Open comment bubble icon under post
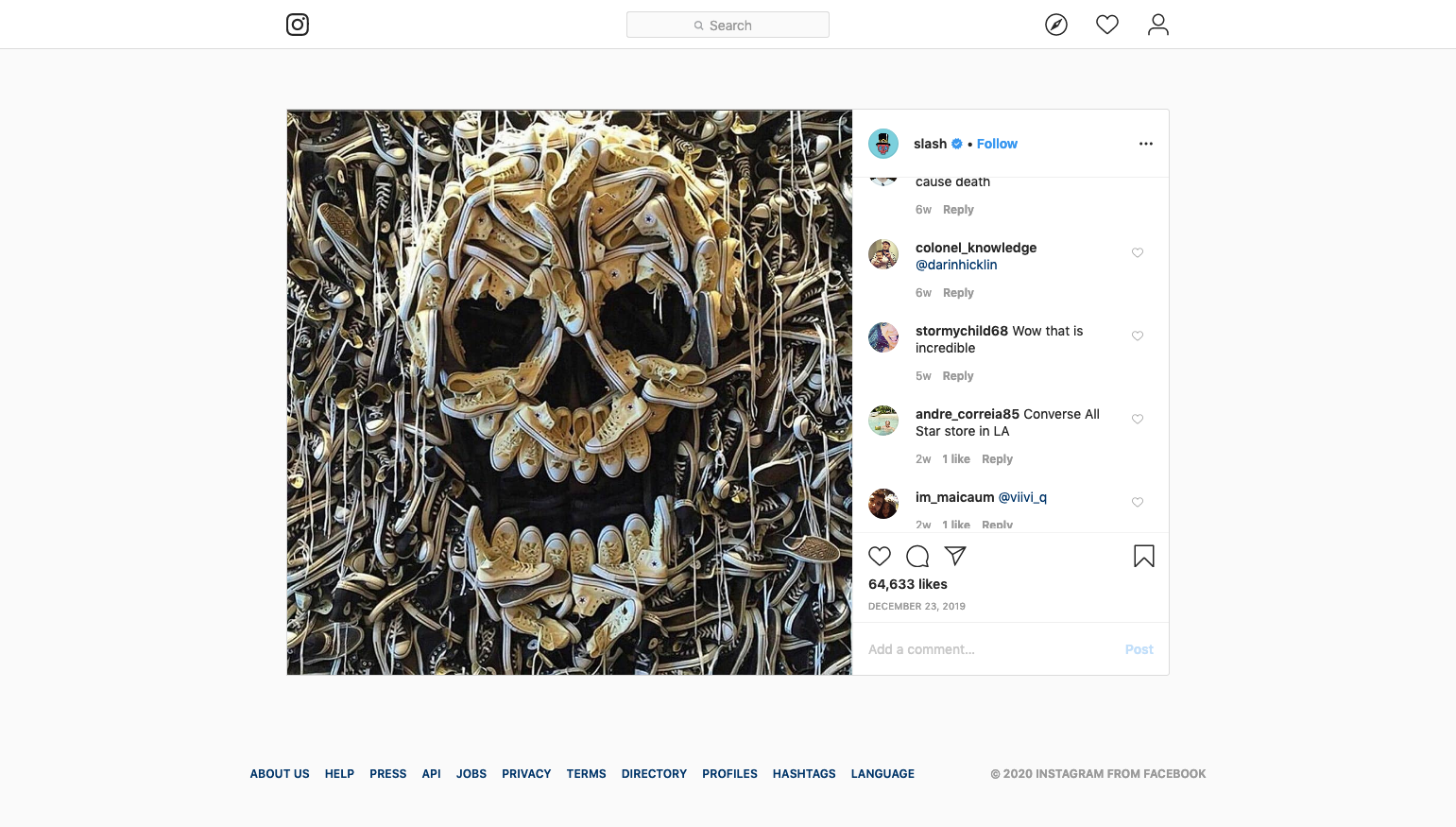Screen dimensions: 1456x827 917,556
